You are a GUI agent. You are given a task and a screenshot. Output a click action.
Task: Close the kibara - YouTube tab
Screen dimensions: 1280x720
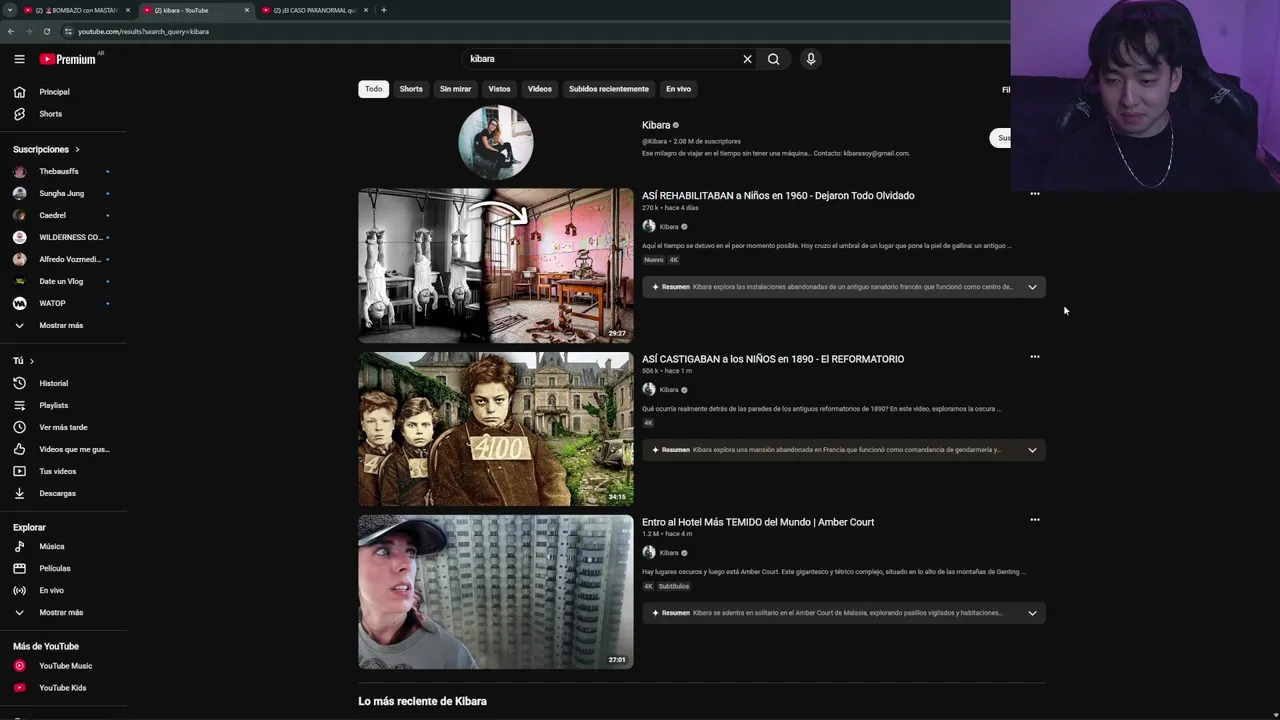pyautogui.click(x=247, y=10)
